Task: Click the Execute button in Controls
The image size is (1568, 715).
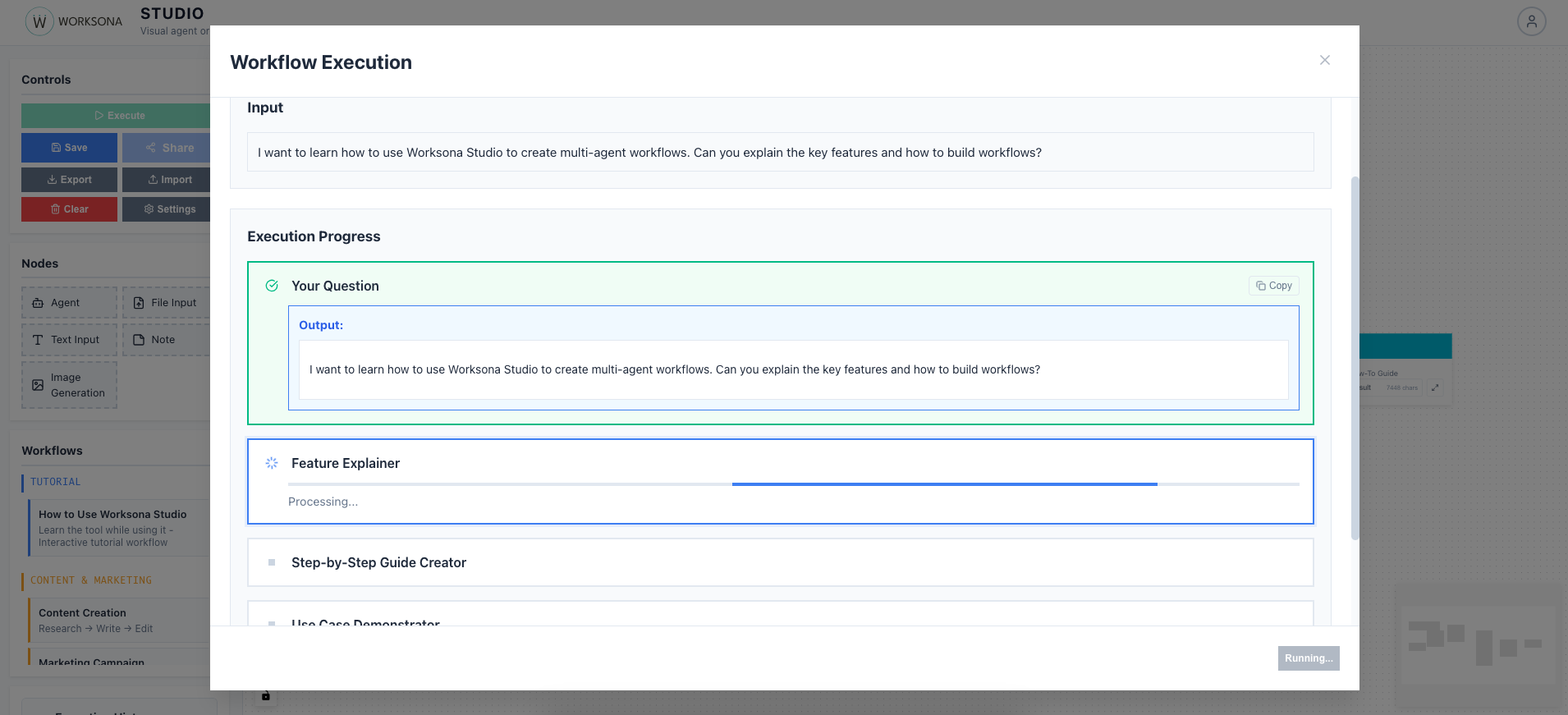Action: click(116, 116)
